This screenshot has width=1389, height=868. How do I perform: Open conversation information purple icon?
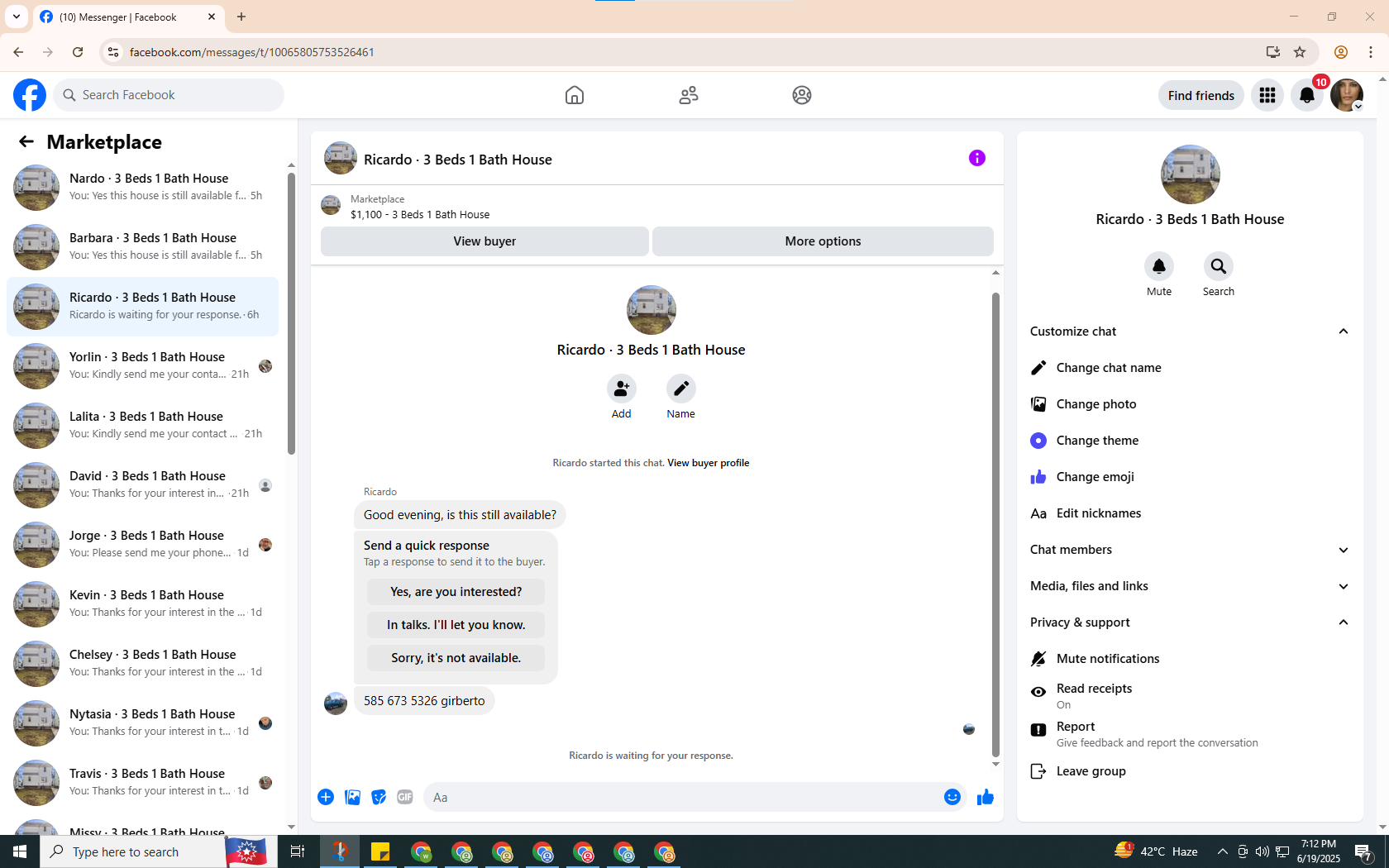(977, 158)
